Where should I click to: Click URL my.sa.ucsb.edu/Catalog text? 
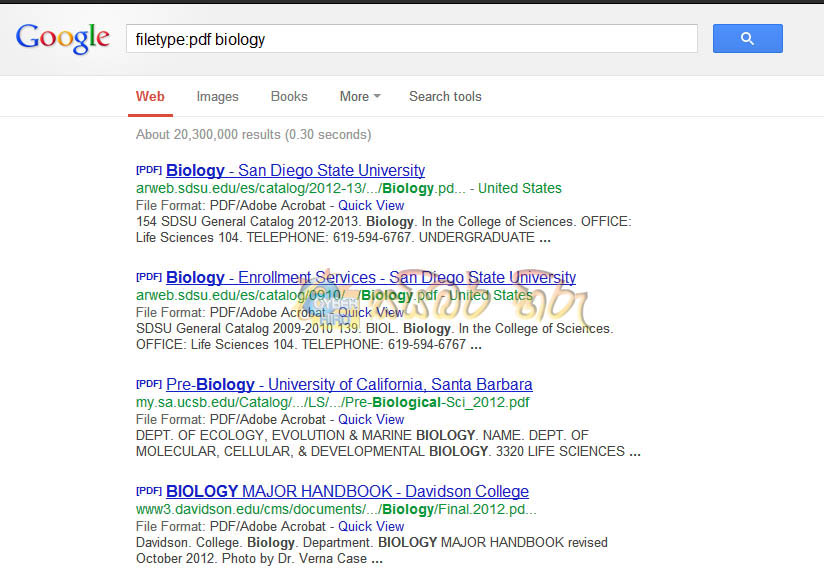333,403
